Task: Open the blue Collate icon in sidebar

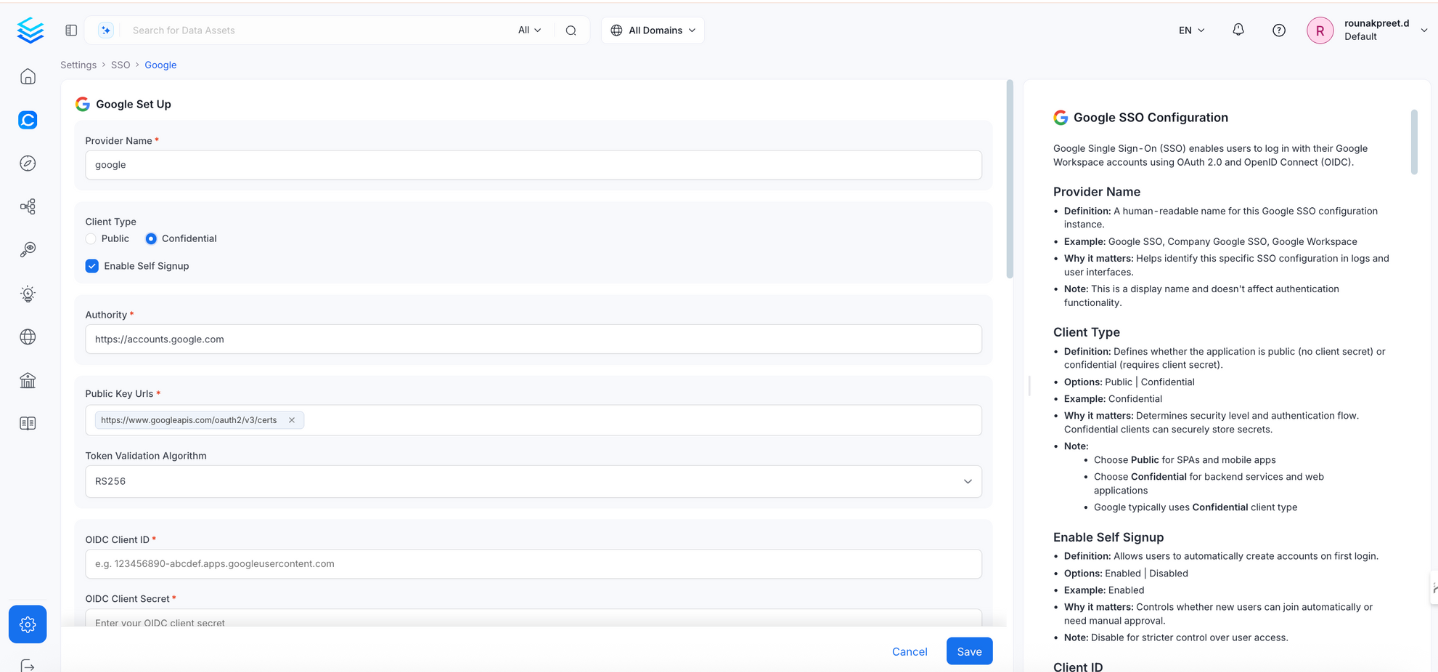Action: click(28, 120)
